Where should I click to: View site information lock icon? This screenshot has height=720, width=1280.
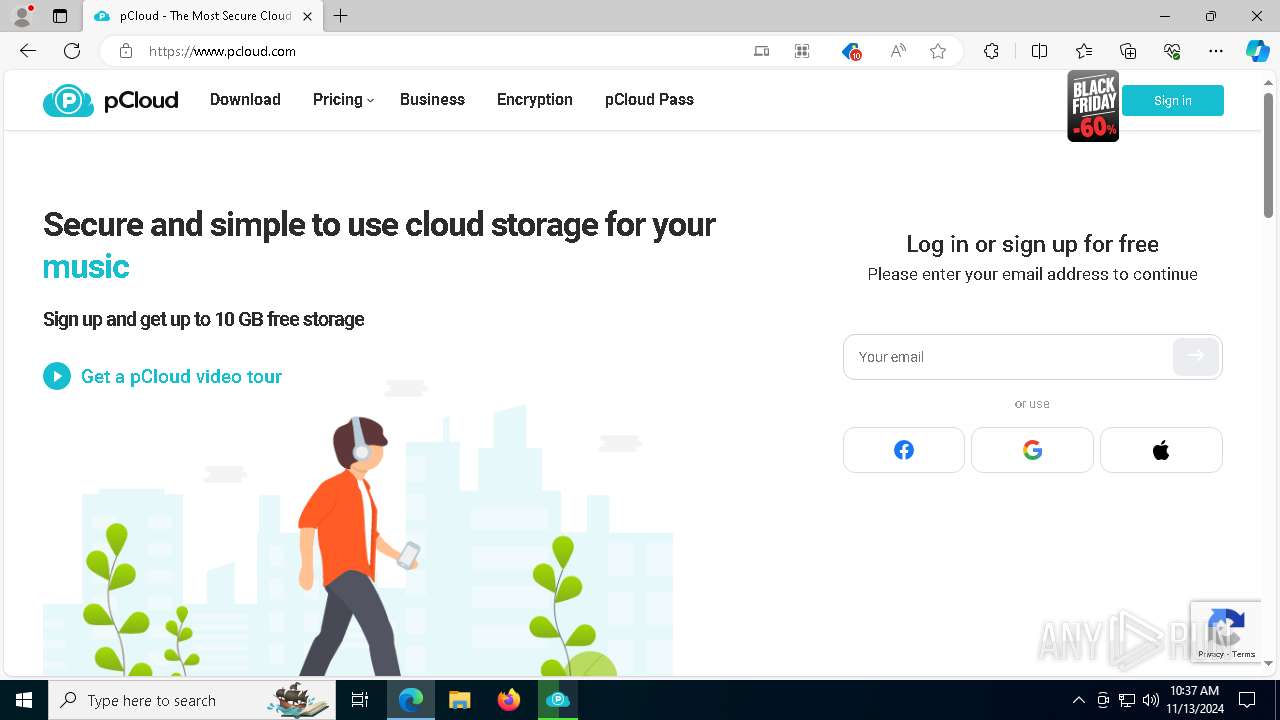(125, 51)
